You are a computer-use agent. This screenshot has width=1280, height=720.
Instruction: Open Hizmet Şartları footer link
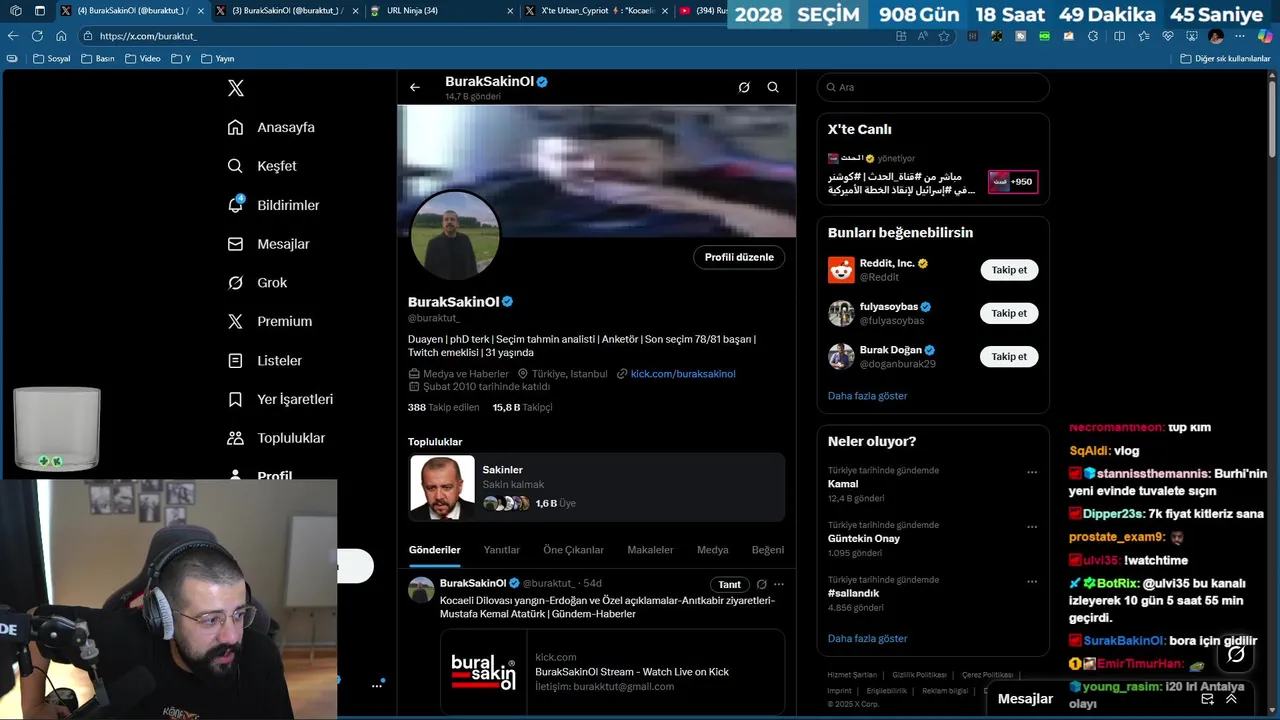click(x=852, y=675)
